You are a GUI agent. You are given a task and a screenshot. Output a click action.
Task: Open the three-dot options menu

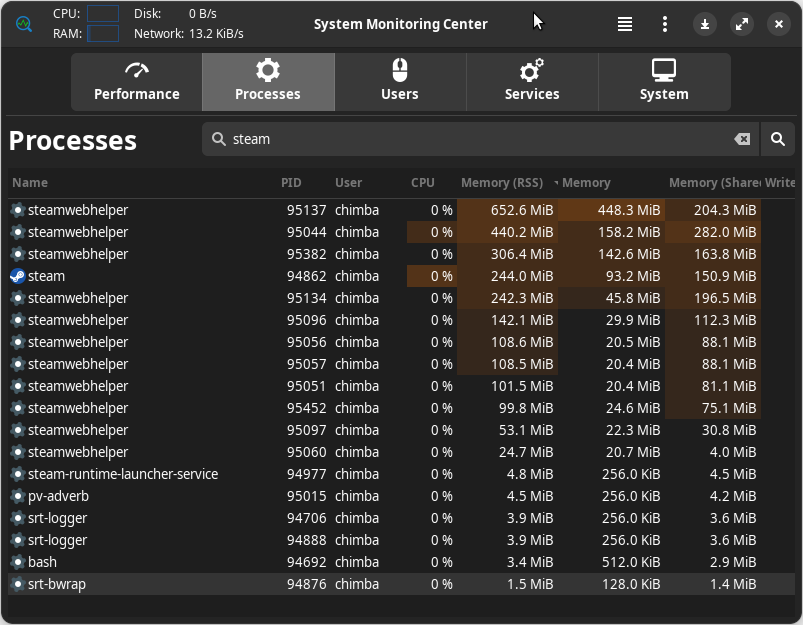pos(664,24)
